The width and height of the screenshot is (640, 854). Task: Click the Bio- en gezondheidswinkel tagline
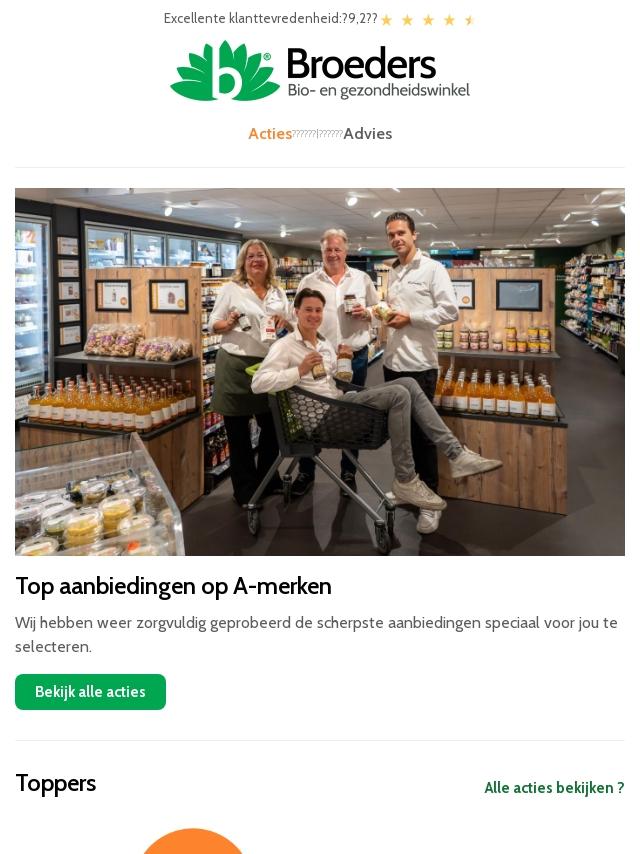coord(379,90)
